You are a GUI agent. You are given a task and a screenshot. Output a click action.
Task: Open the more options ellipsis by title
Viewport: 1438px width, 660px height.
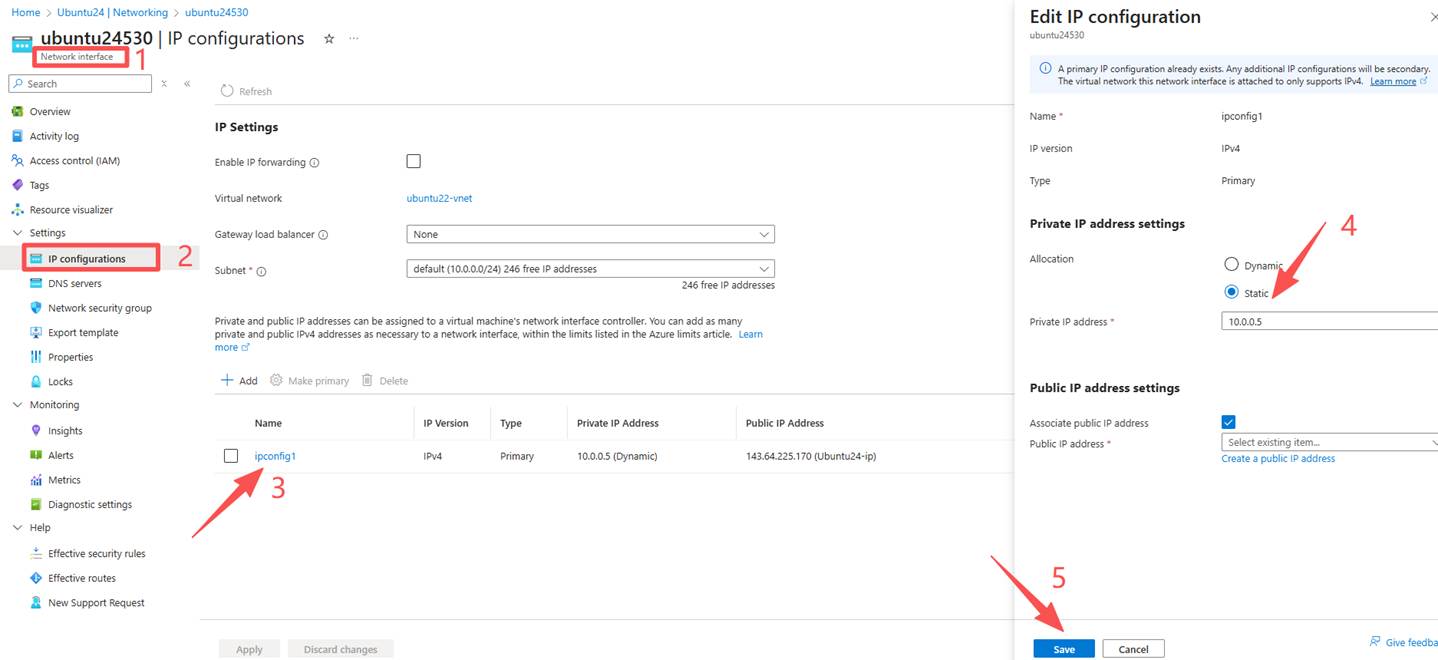pos(353,39)
